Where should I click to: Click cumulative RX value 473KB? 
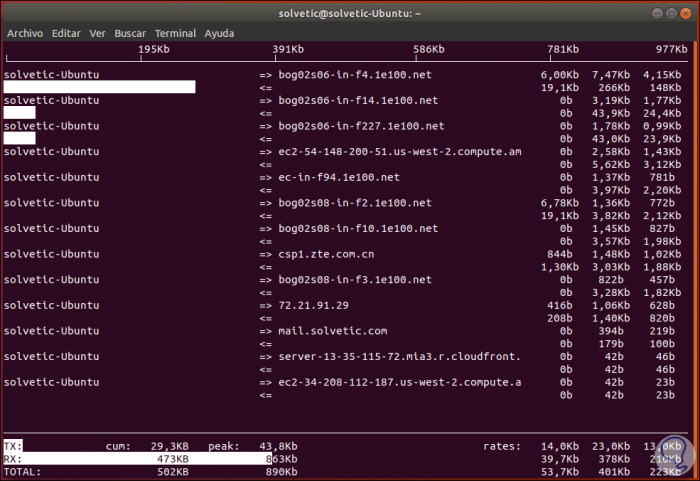tap(172, 459)
